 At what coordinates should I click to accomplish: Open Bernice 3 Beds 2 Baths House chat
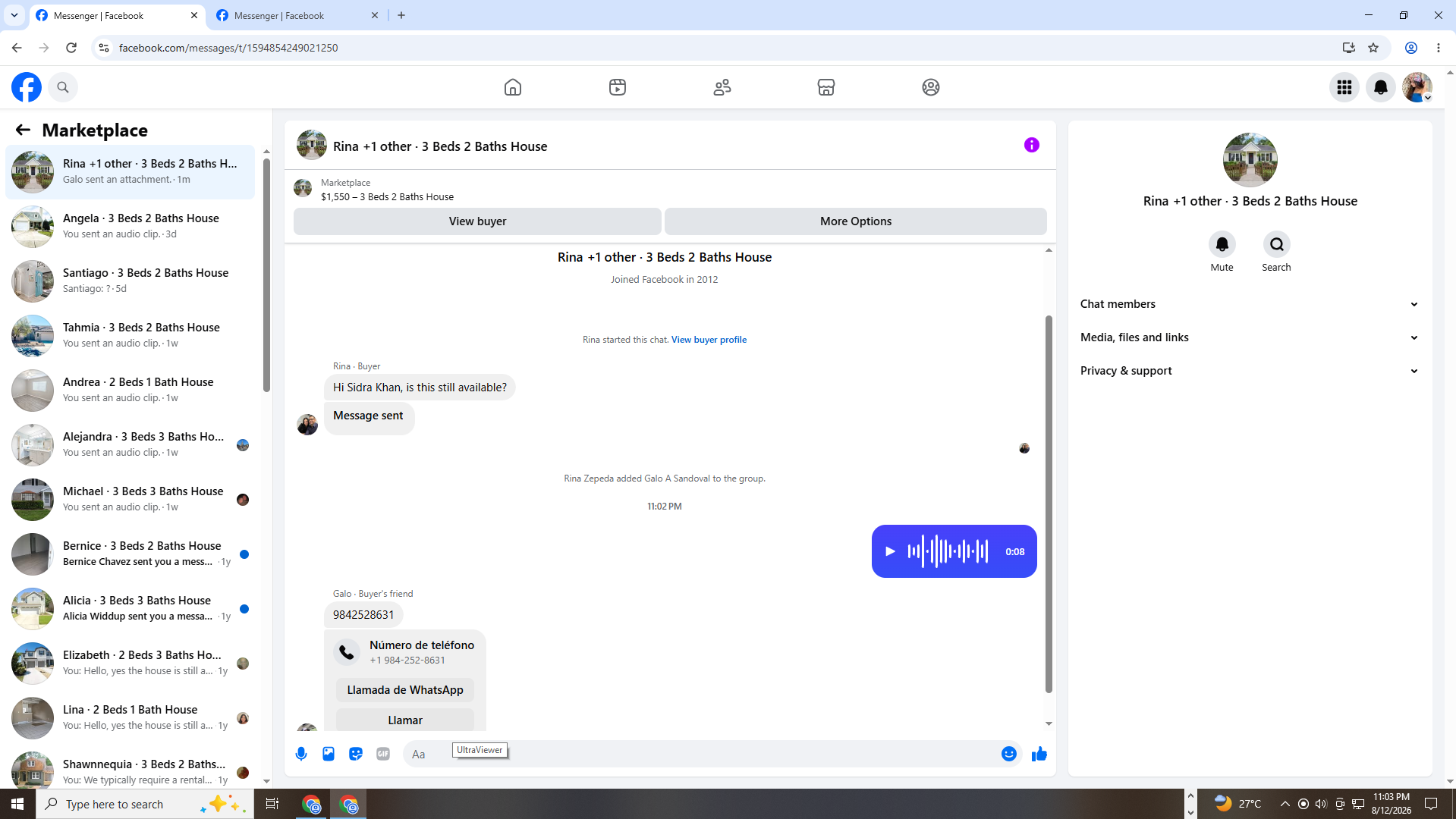tap(131, 554)
